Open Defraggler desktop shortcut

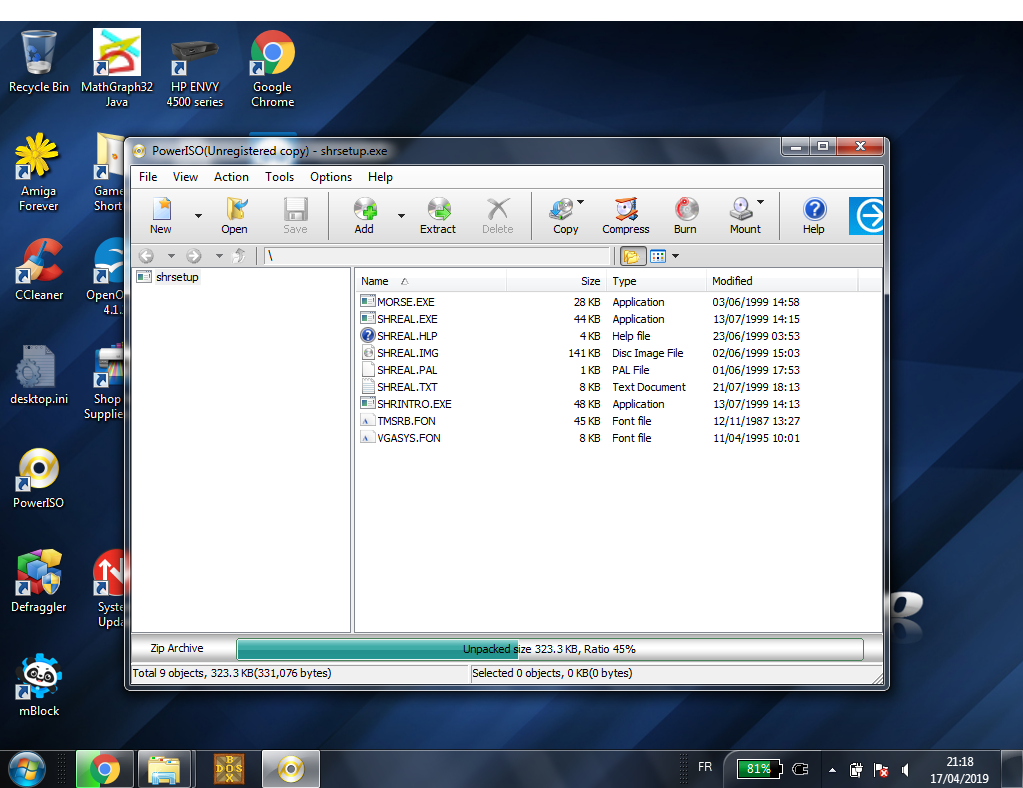click(38, 582)
